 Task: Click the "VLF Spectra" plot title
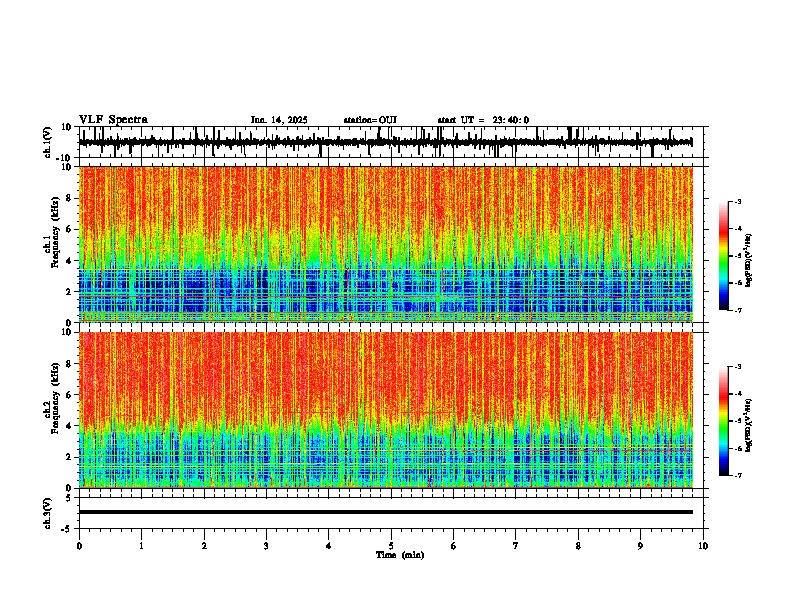(113, 120)
